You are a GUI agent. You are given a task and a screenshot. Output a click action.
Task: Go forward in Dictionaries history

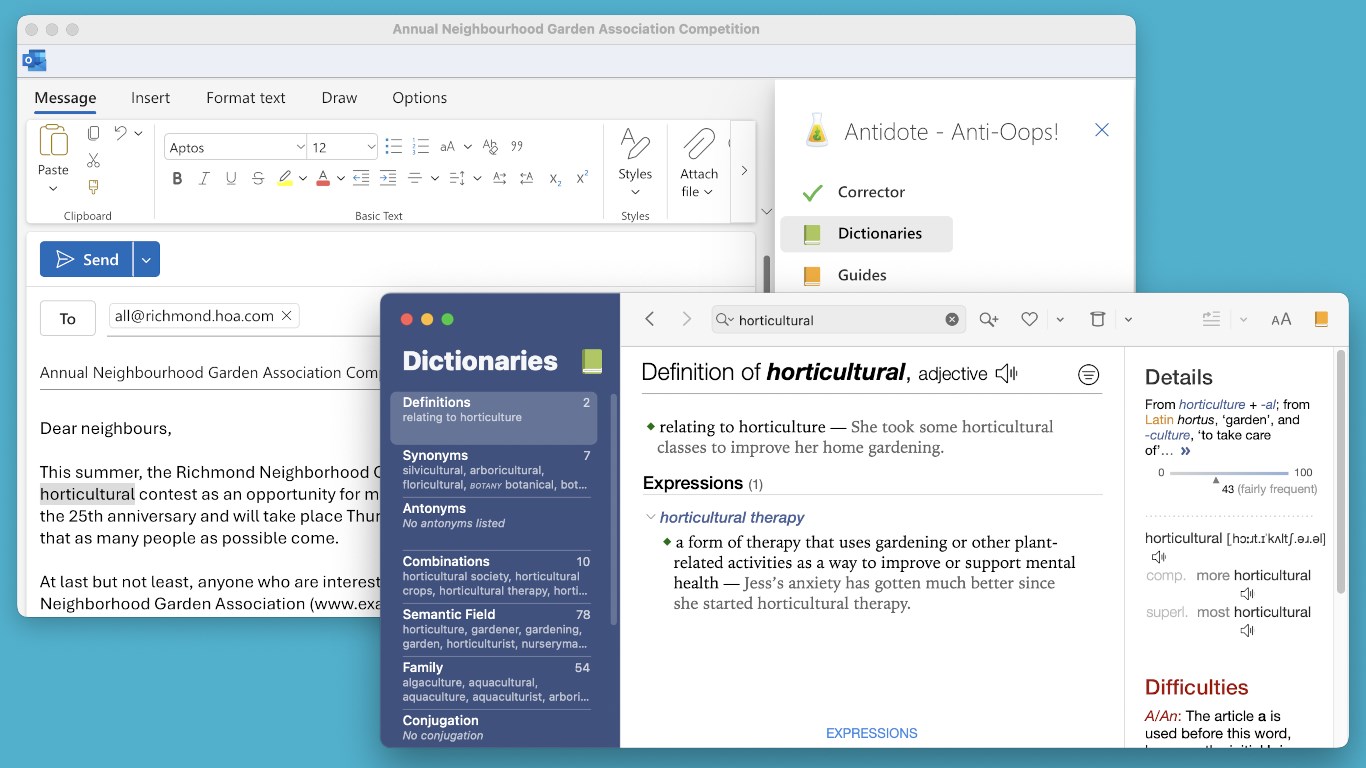686,319
